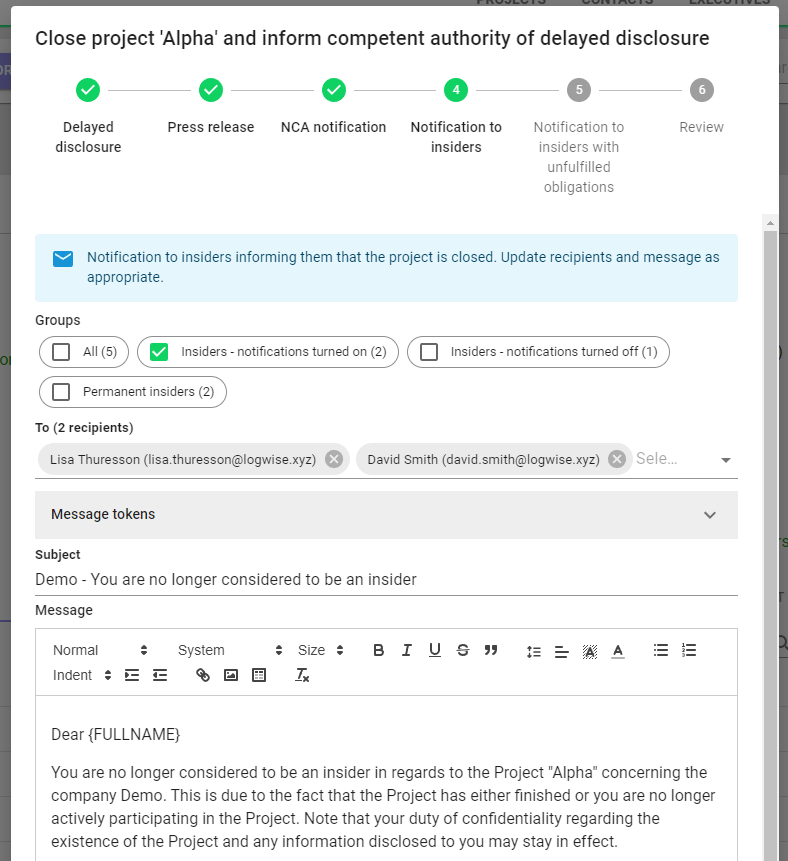This screenshot has height=861, width=788.
Task: Insert bulleted list
Action: [661, 650]
